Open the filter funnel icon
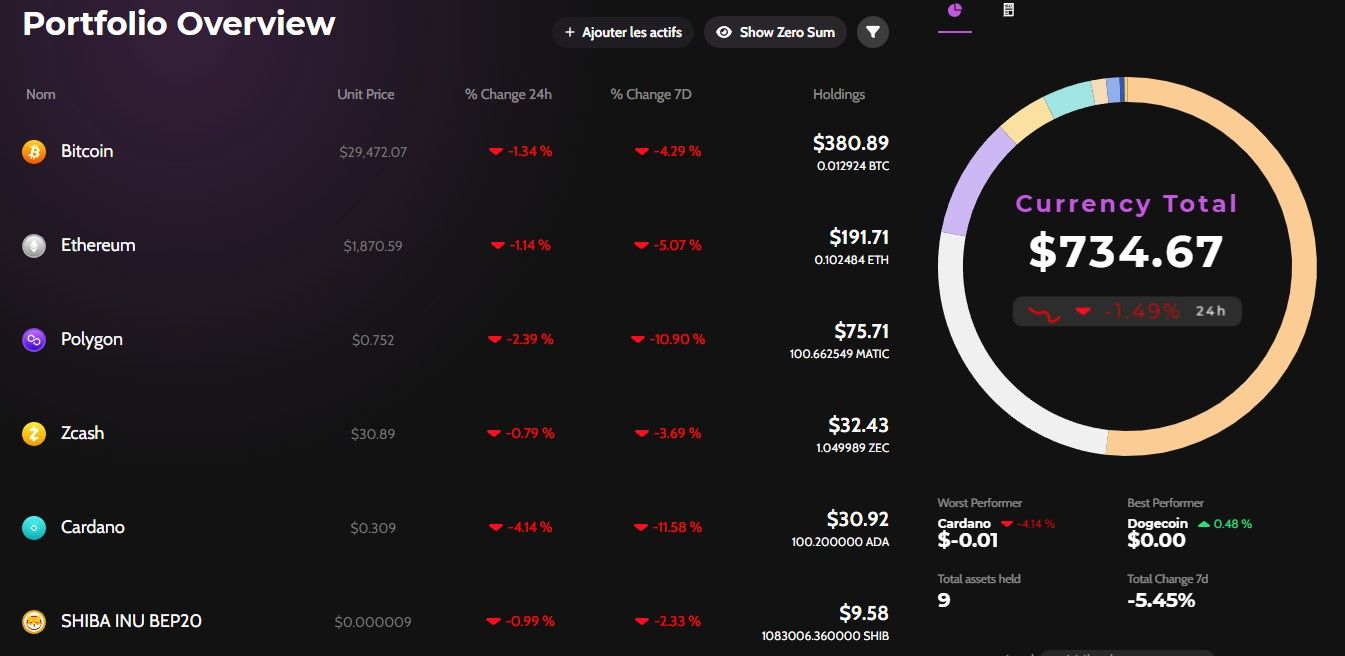This screenshot has width=1345, height=656. point(873,32)
